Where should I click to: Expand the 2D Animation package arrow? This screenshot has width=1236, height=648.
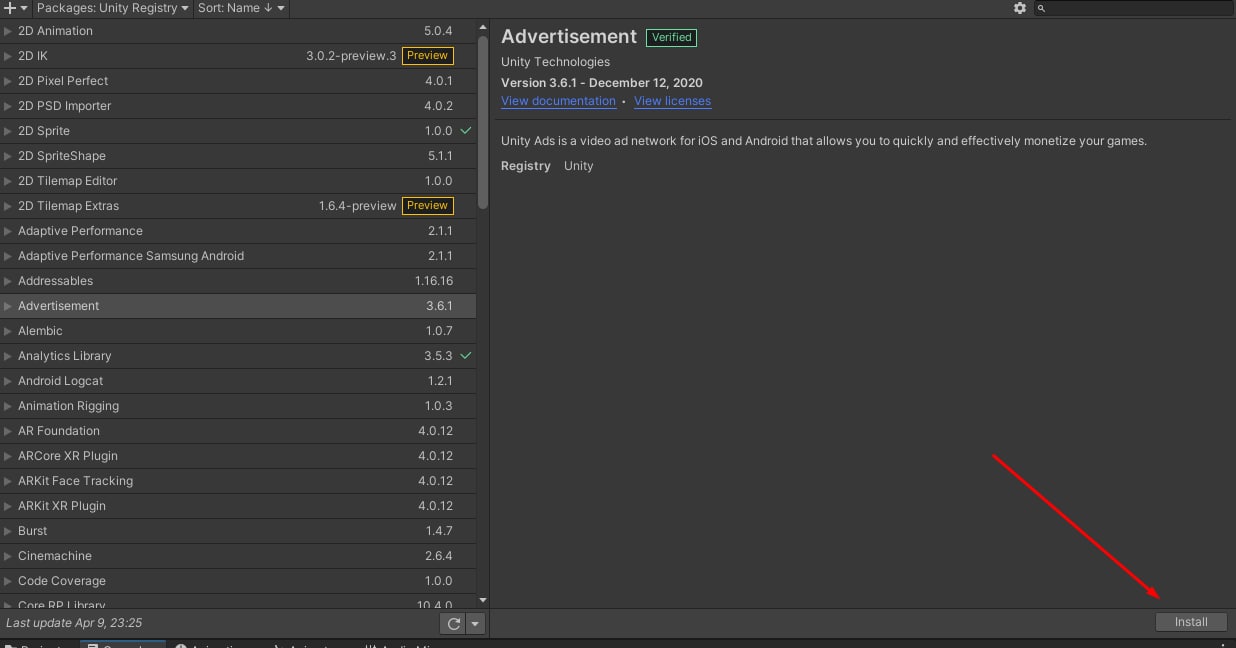8,31
